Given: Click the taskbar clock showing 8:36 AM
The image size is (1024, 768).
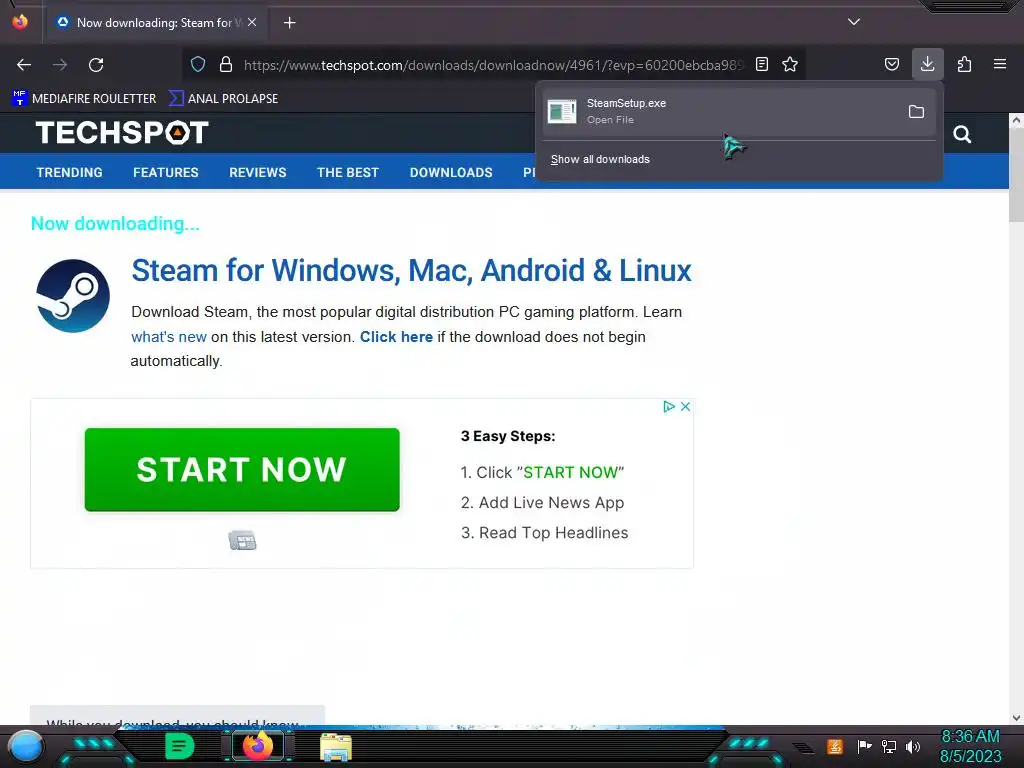Looking at the screenshot, I should pos(970,746).
